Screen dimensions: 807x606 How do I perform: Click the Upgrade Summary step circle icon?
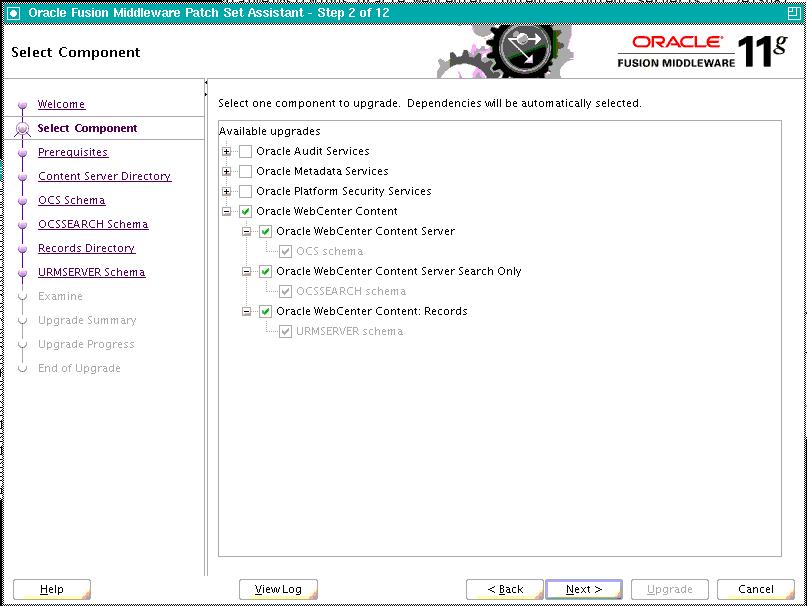pyautogui.click(x=23, y=321)
